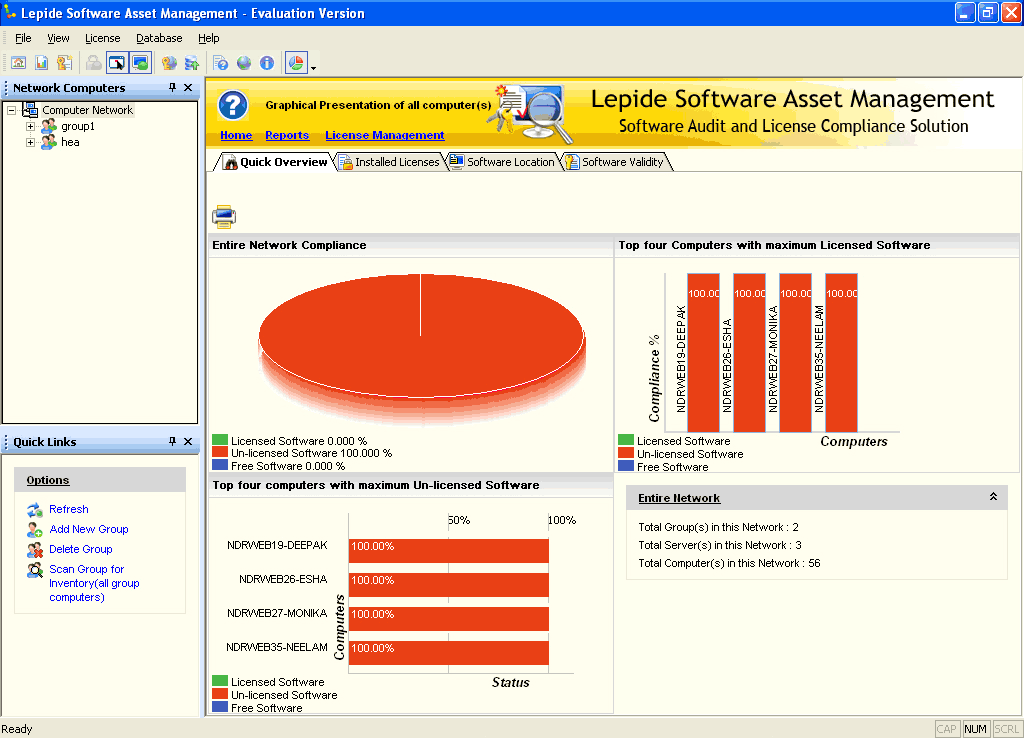This screenshot has width=1024, height=738.
Task: Open the Reports link in header
Action: point(287,135)
